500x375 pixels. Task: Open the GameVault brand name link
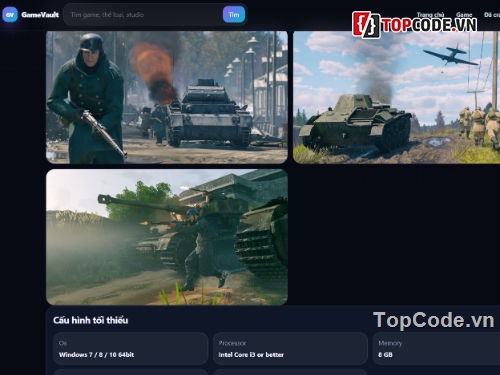pos(40,15)
